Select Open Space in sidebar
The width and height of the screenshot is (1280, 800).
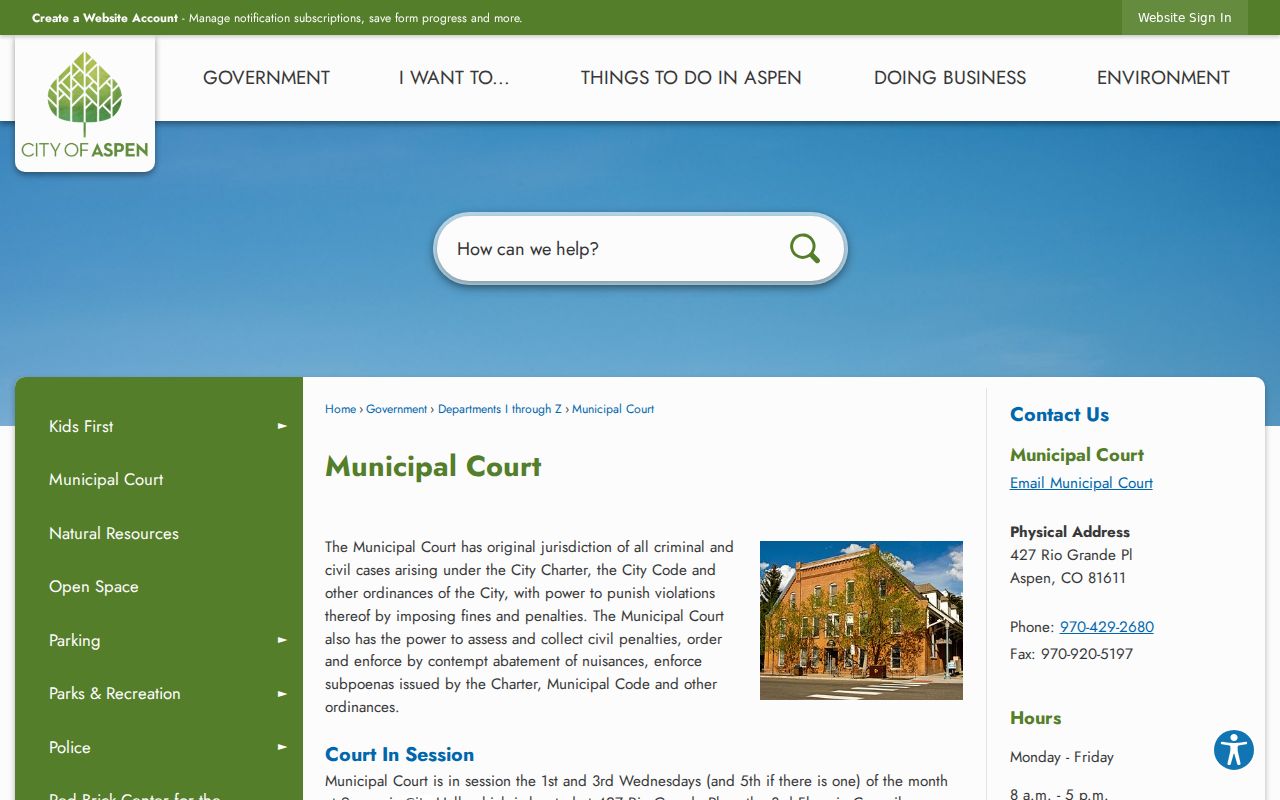(x=94, y=587)
